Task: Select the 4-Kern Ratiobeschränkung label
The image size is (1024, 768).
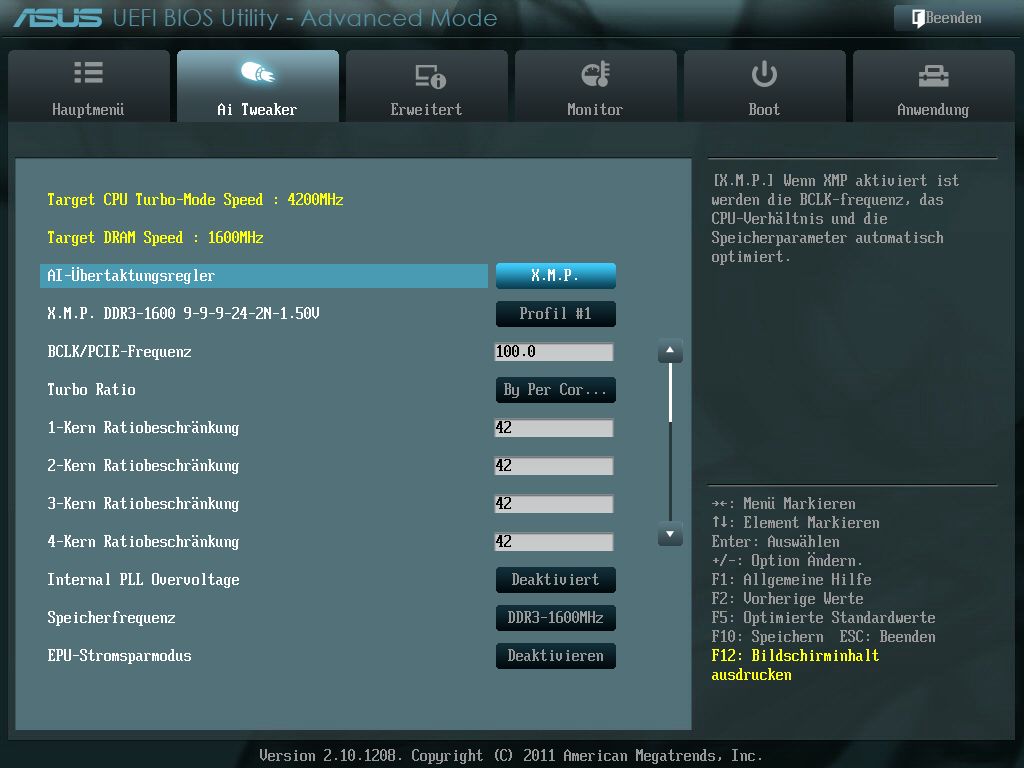Action: (x=143, y=541)
